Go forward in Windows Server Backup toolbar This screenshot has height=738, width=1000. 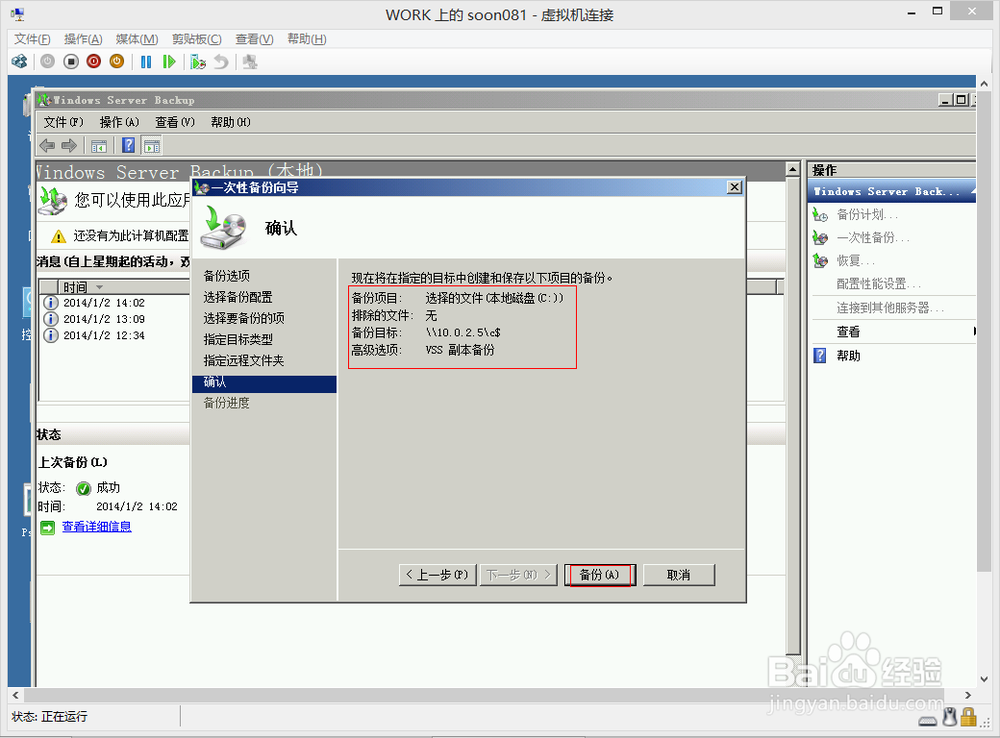pyautogui.click(x=69, y=145)
